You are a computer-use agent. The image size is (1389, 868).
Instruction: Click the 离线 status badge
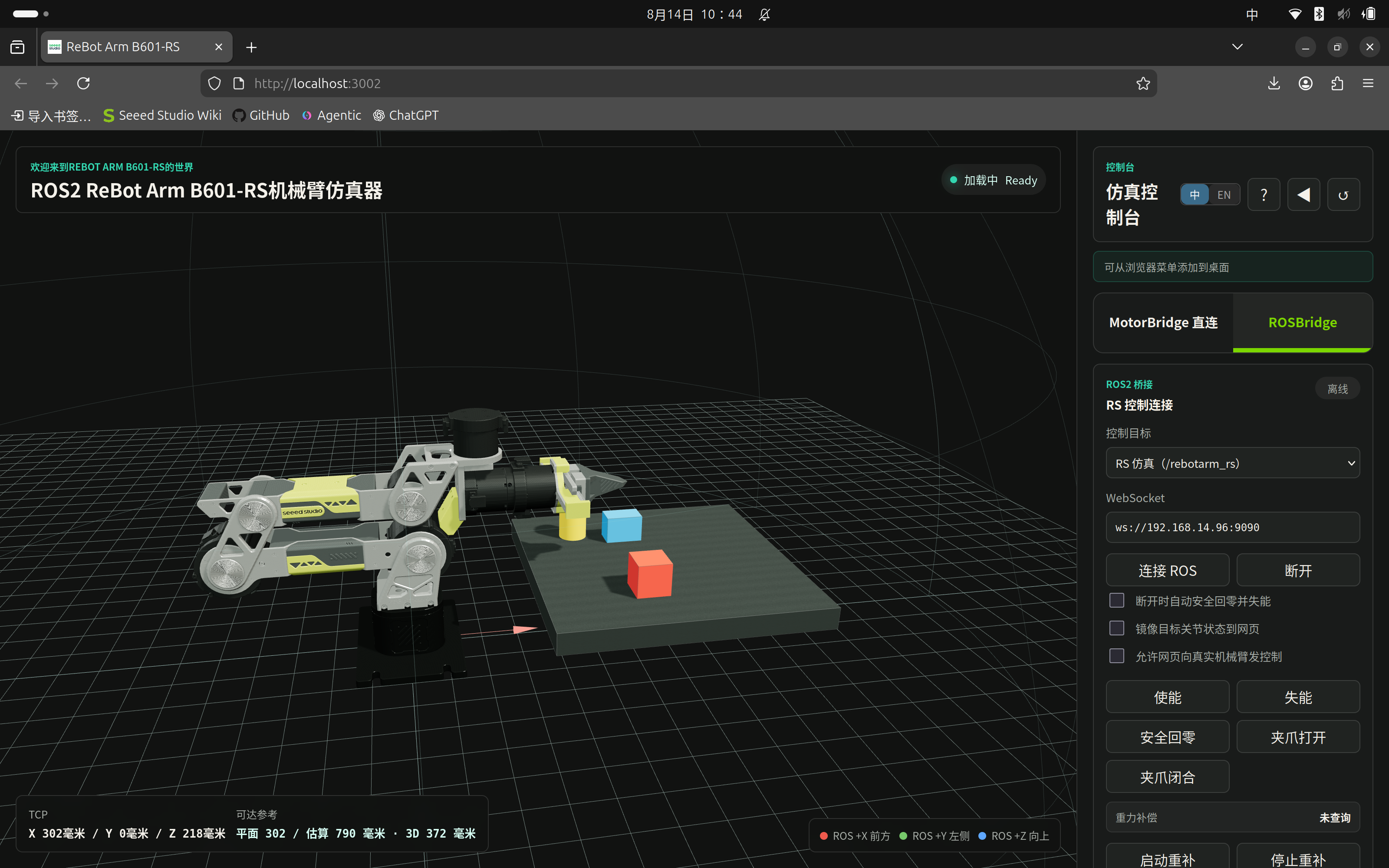click(x=1337, y=389)
